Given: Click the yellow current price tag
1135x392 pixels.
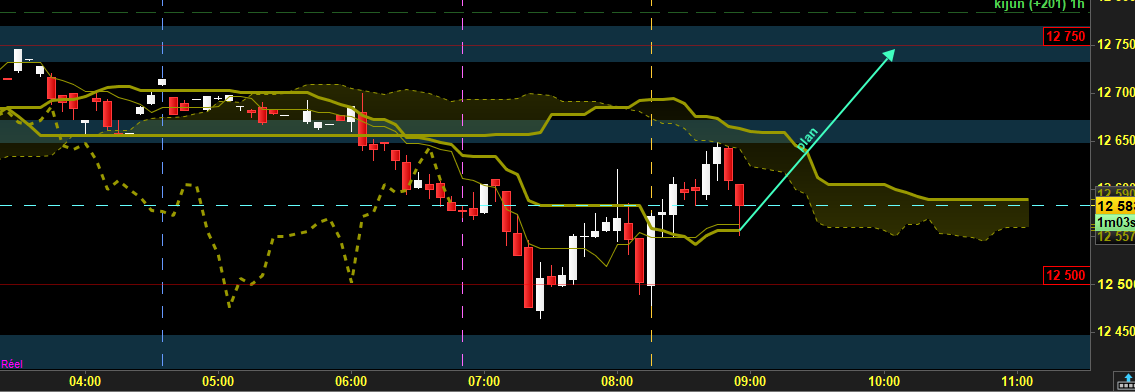Looking at the screenshot, I should pyautogui.click(x=1115, y=206).
